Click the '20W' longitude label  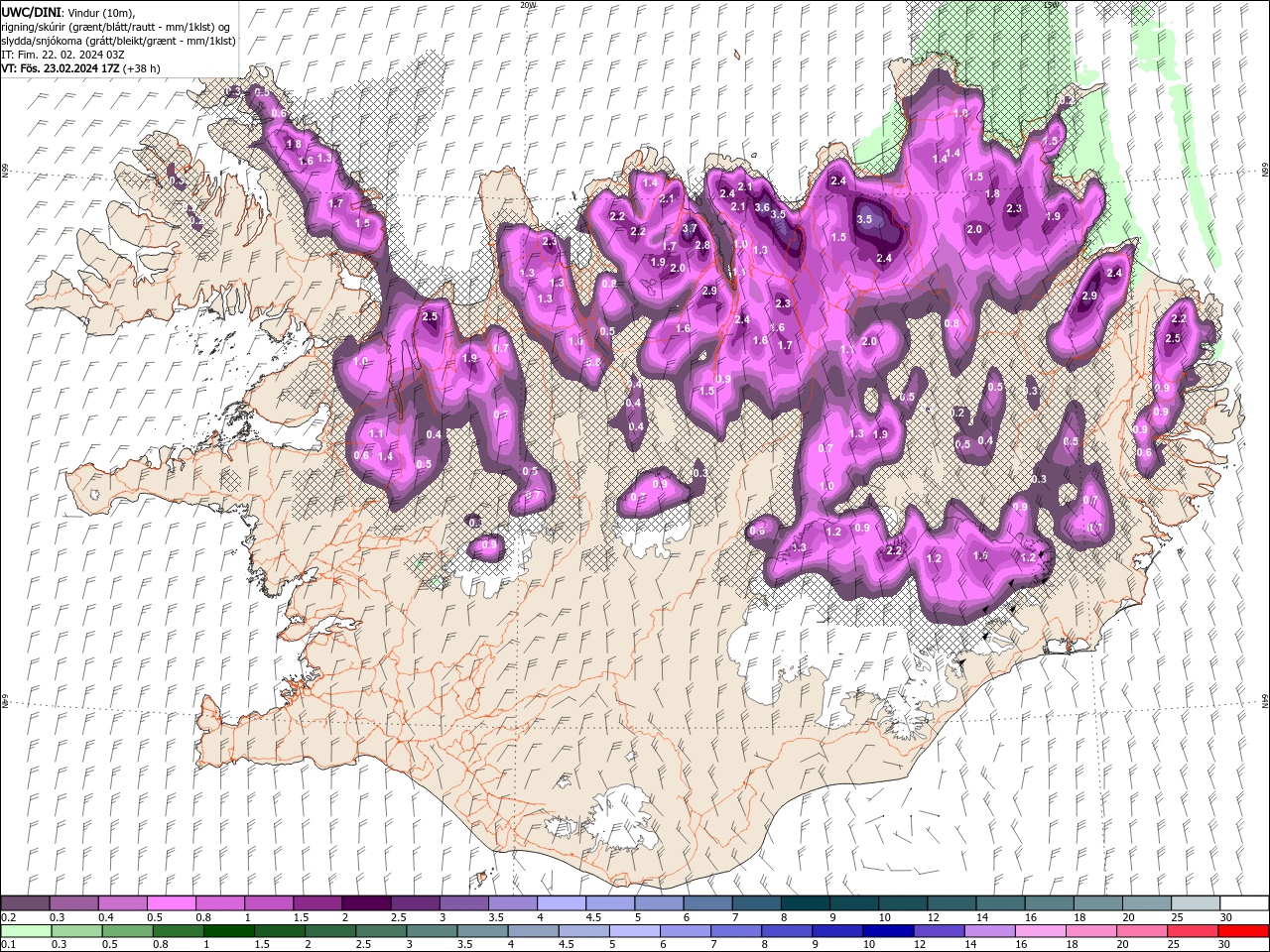528,5
